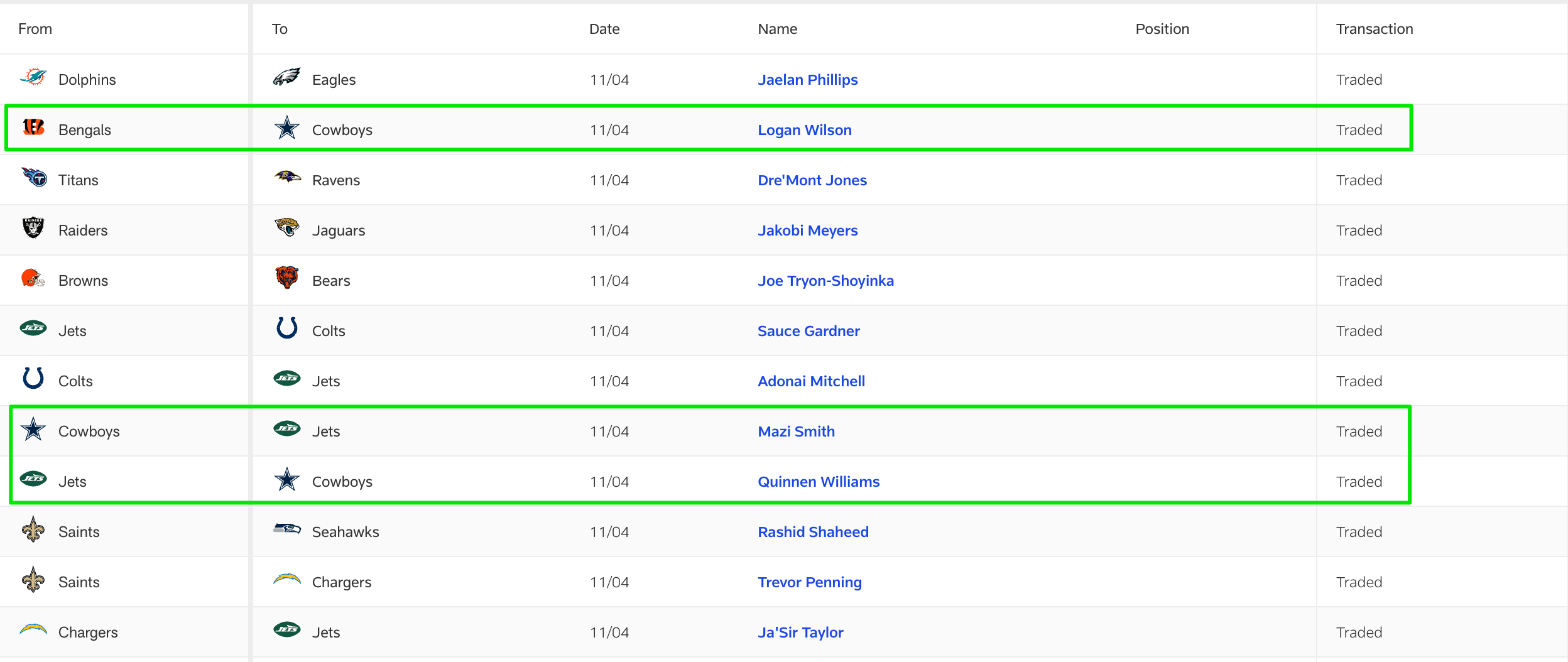The width and height of the screenshot is (1568, 662).
Task: Select the Bears team name
Action: (331, 281)
